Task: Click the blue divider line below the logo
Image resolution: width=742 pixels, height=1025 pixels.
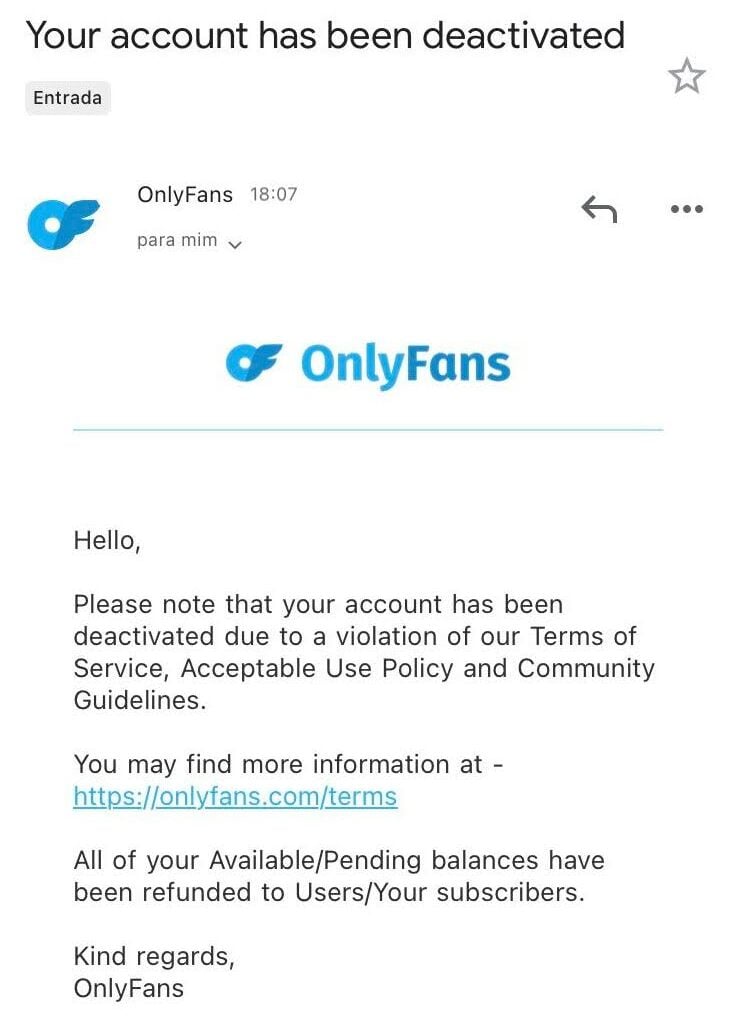Action: point(368,430)
